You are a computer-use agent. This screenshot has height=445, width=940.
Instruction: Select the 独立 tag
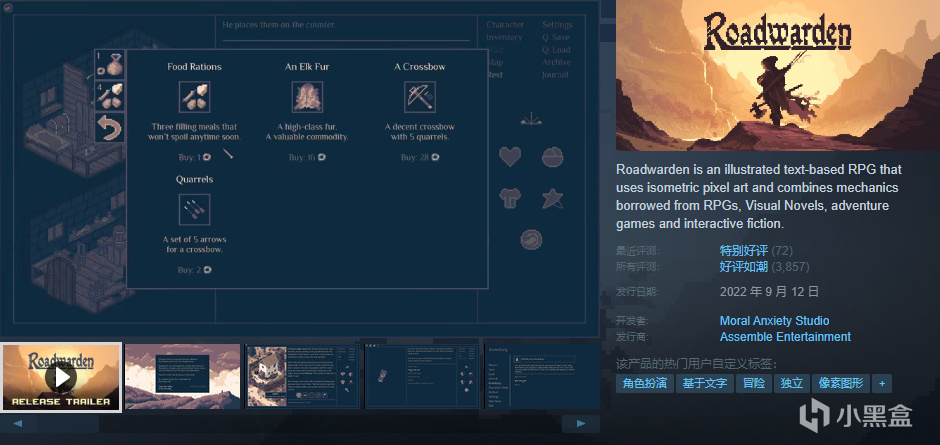(791, 383)
